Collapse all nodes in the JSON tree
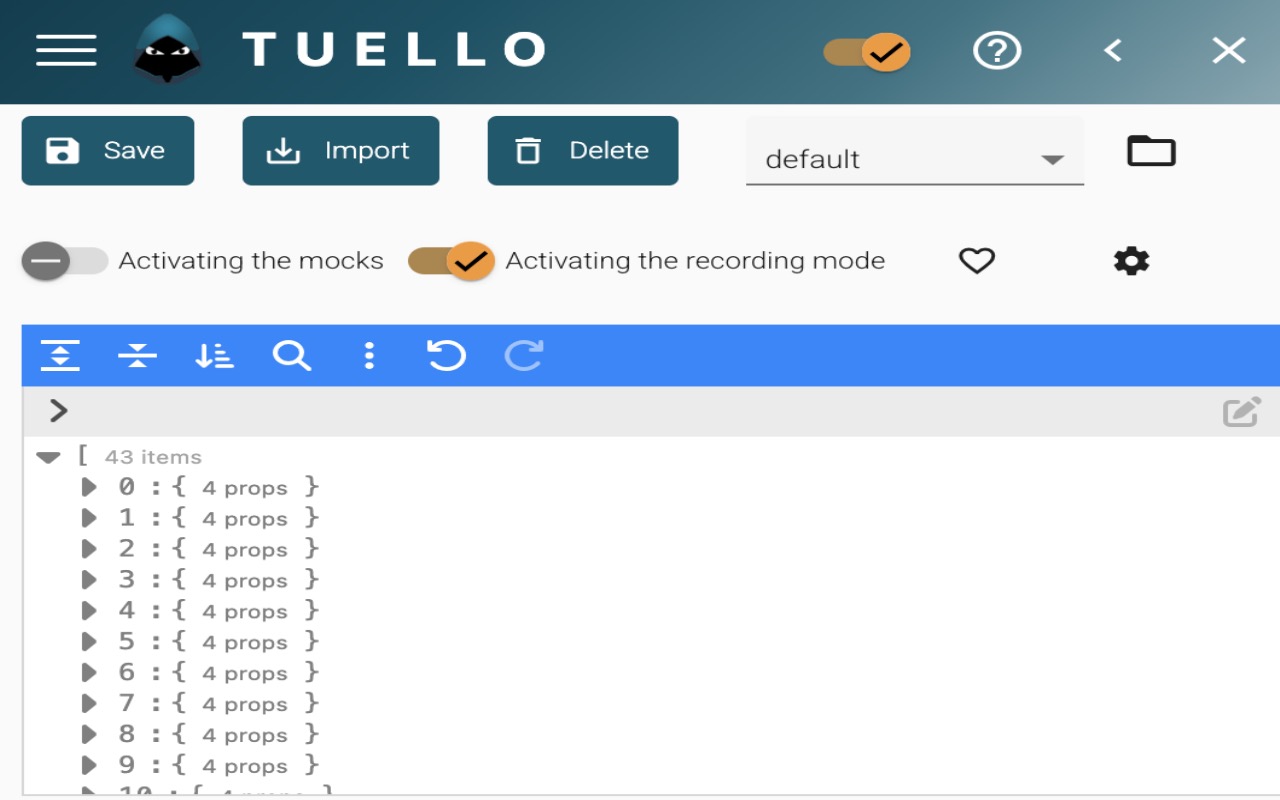Viewport: 1280px width, 800px height. coord(137,355)
